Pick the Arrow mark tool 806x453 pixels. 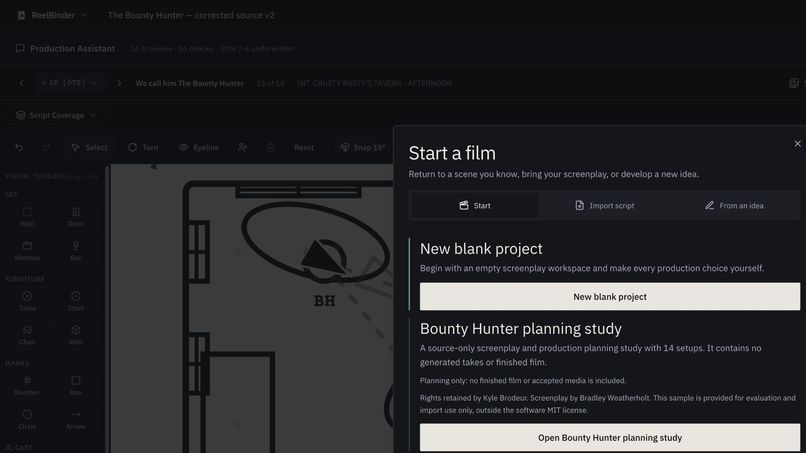76,420
